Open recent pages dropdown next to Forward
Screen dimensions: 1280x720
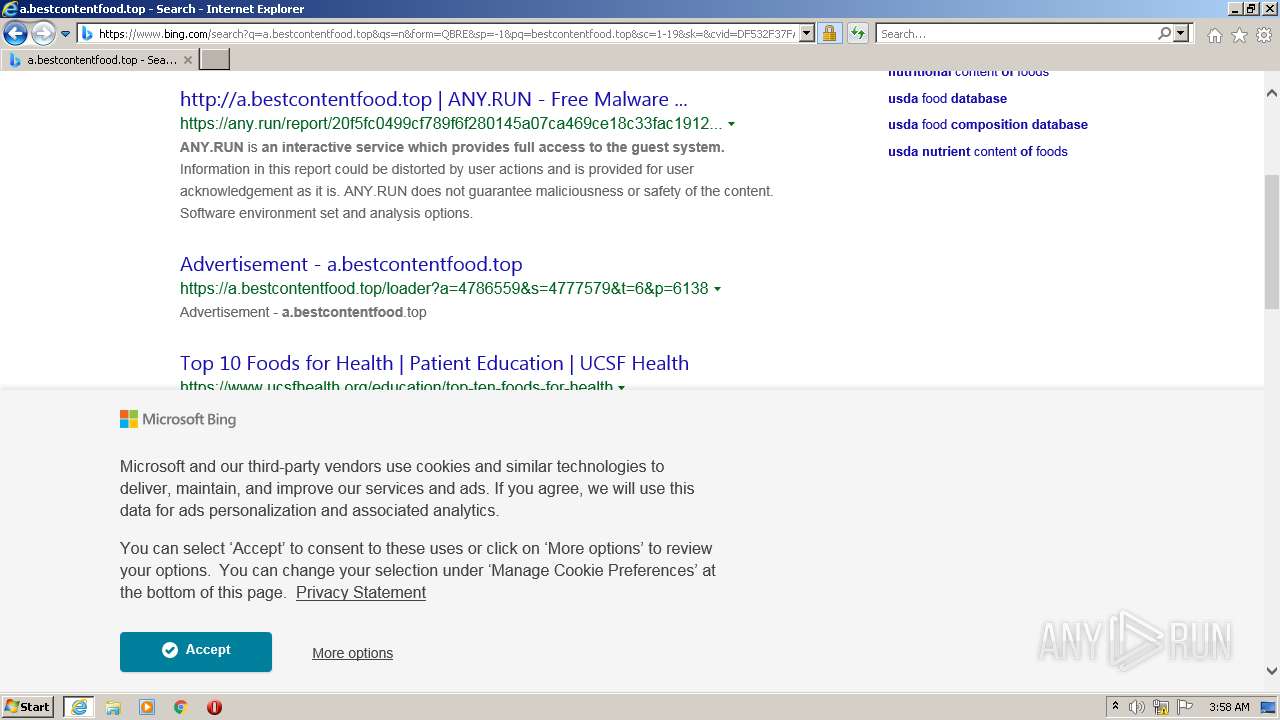tap(65, 34)
